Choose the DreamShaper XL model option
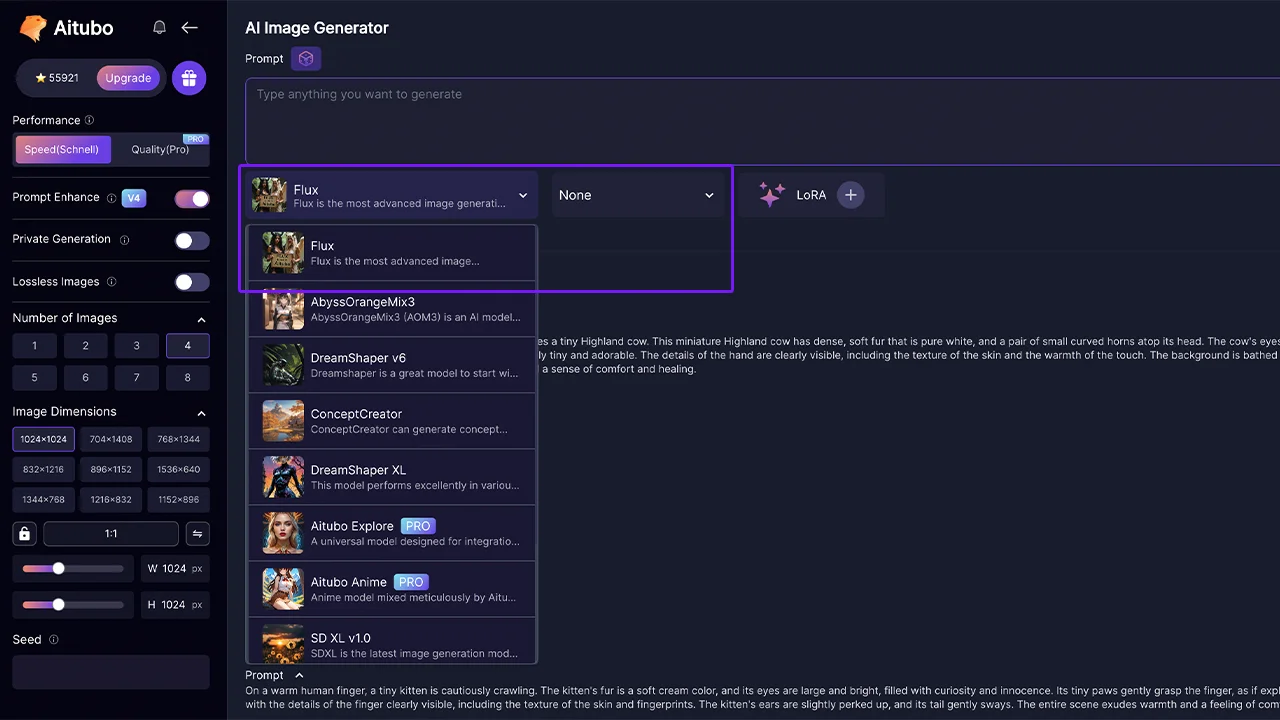Viewport: 1280px width, 720px height. pyautogui.click(x=392, y=477)
